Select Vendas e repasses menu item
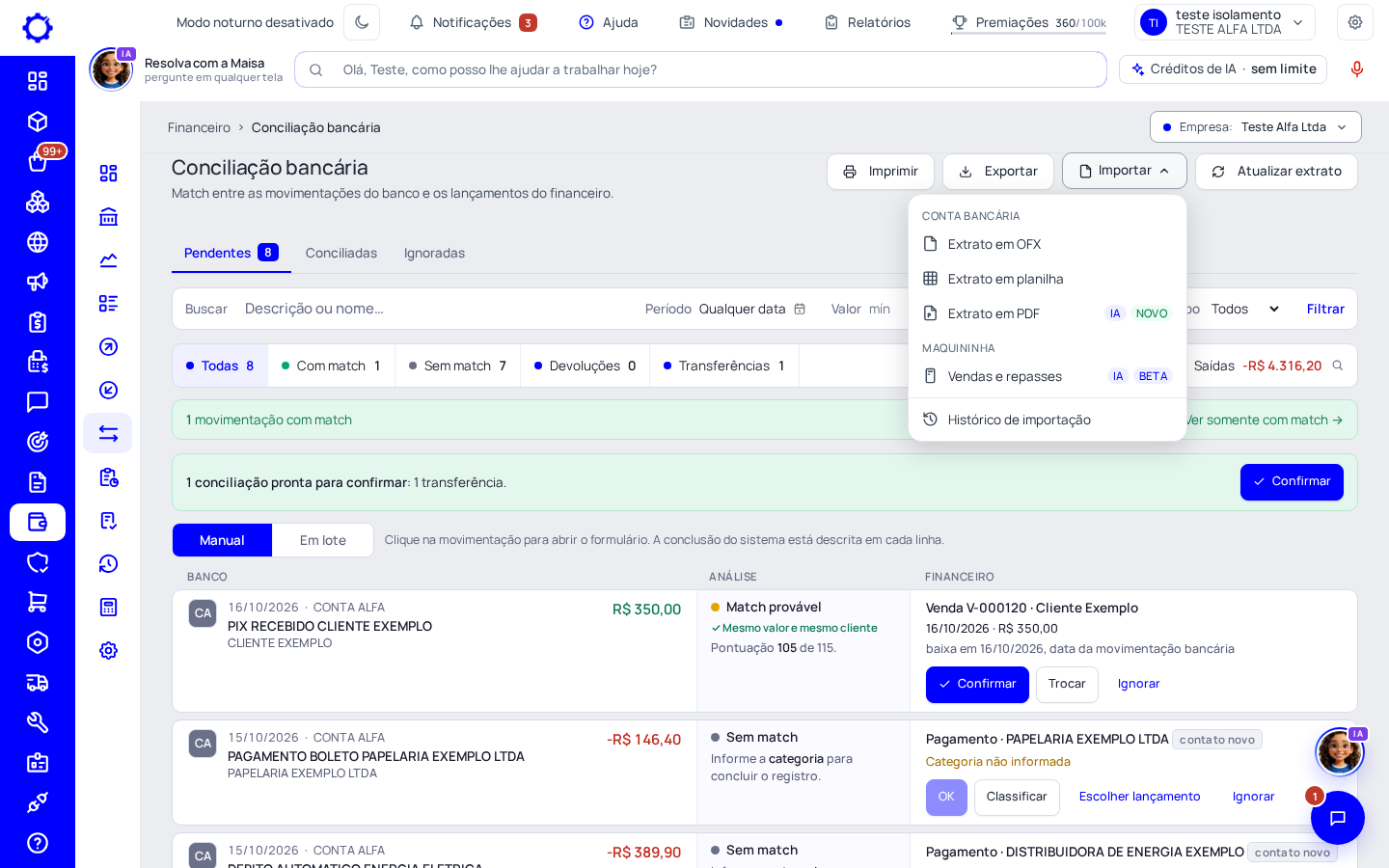This screenshot has height=868, width=1389. coord(1048,376)
